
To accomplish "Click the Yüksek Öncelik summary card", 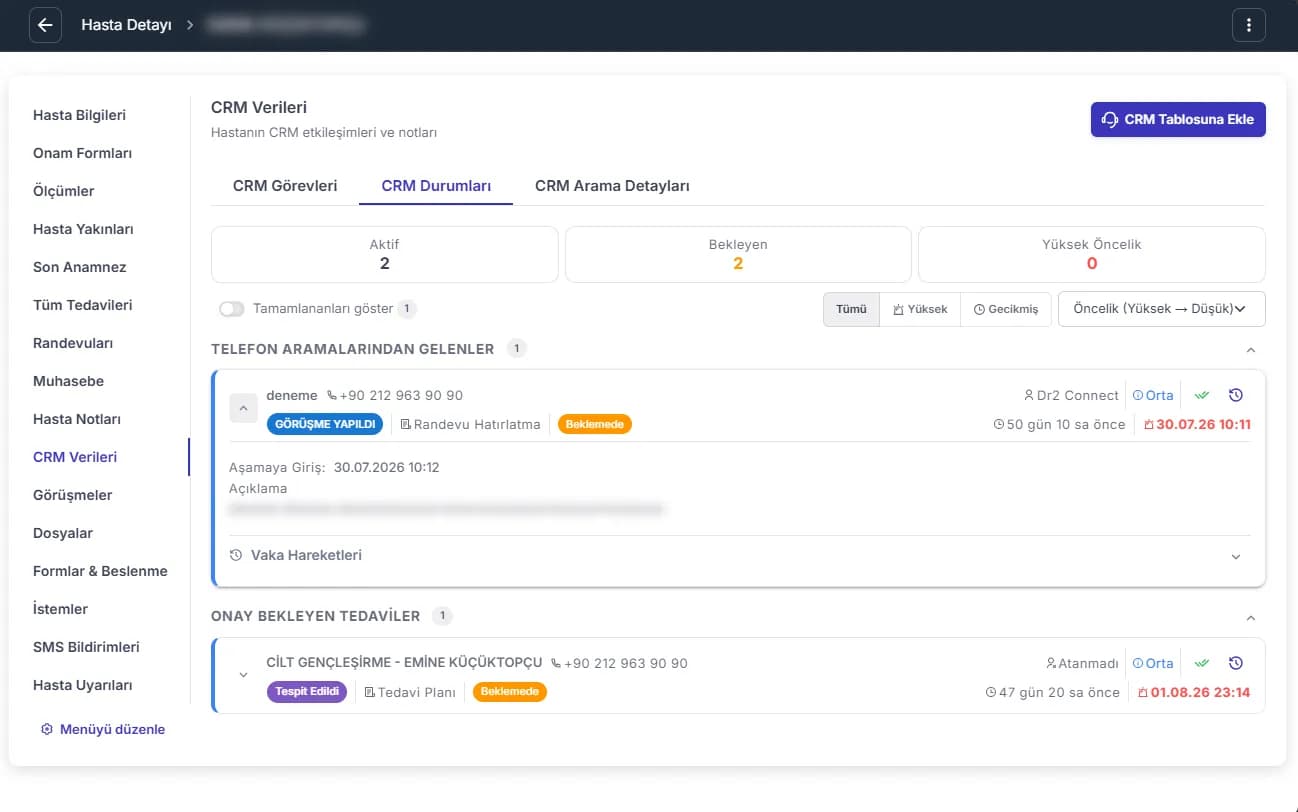I will click(x=1092, y=254).
